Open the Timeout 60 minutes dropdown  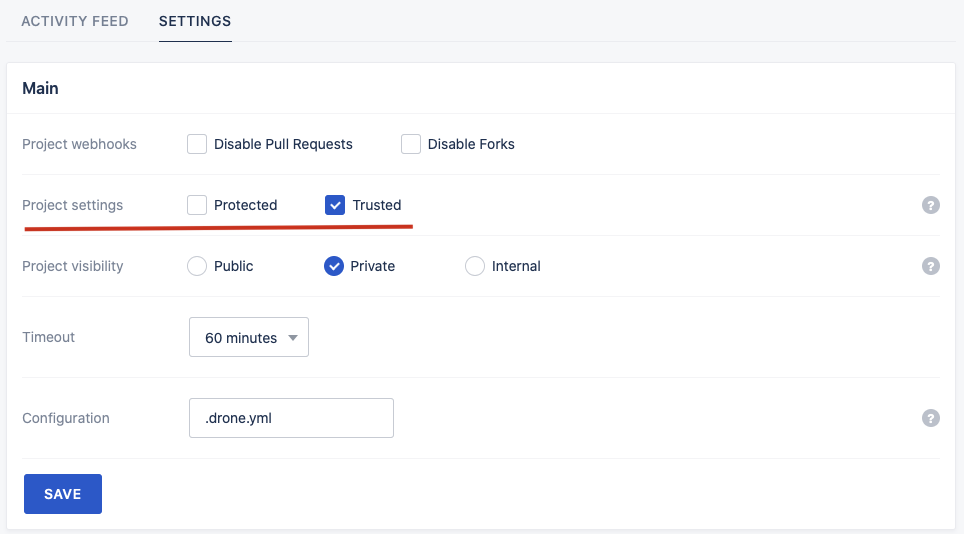[x=249, y=338]
